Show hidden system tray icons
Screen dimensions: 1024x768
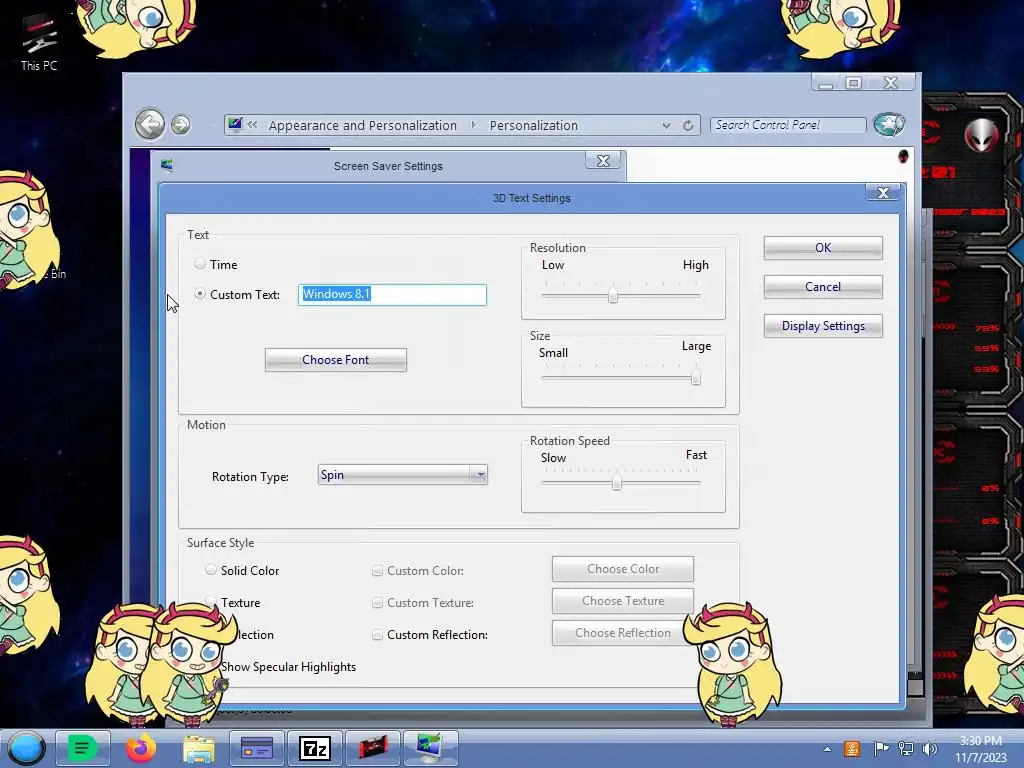[x=827, y=749]
